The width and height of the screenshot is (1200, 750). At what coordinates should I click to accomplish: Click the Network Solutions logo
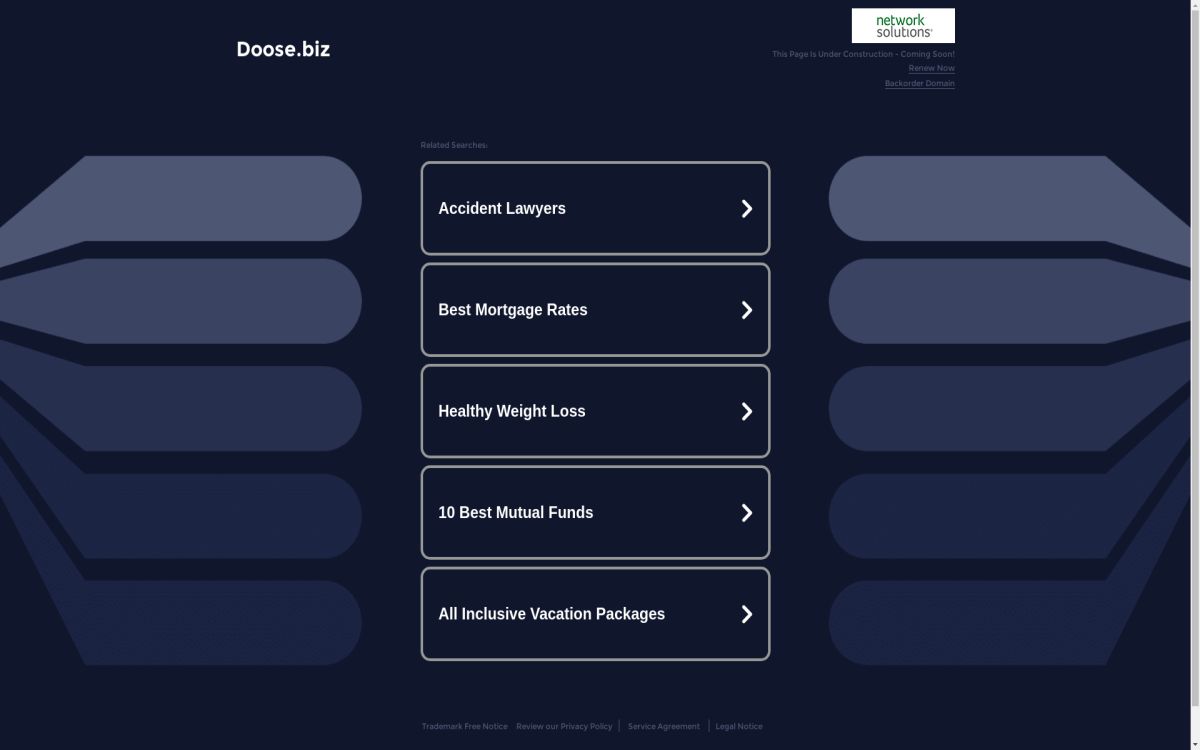902,26
